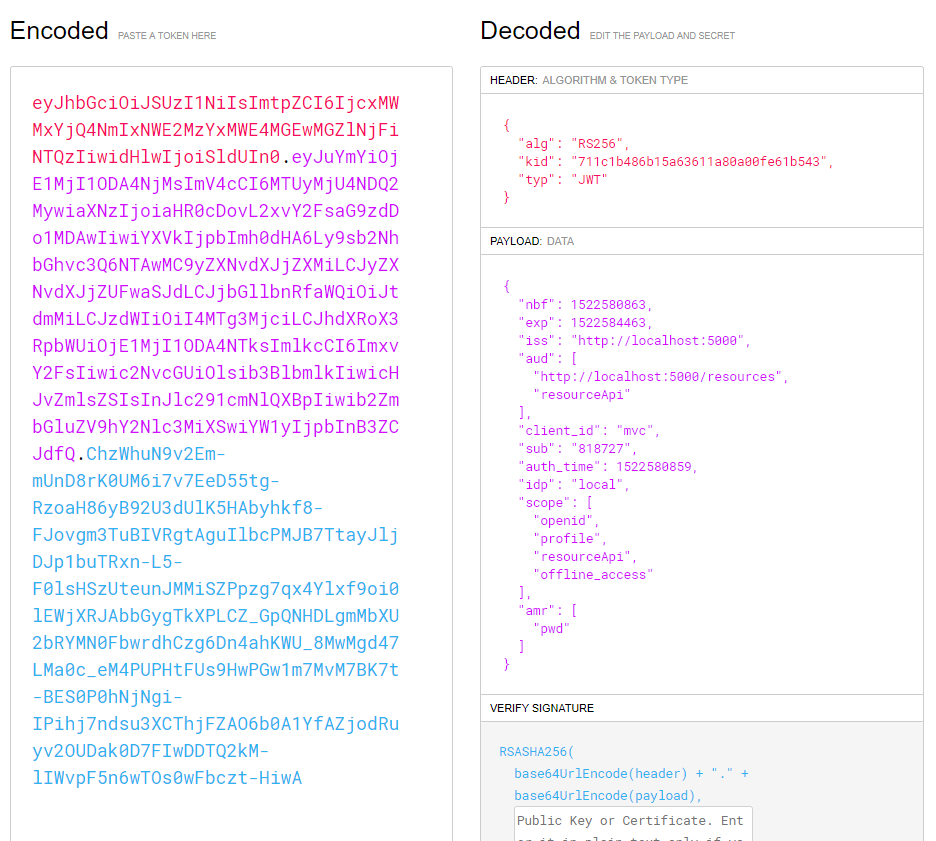Click the "Paste a token here" hint text

coord(167,36)
